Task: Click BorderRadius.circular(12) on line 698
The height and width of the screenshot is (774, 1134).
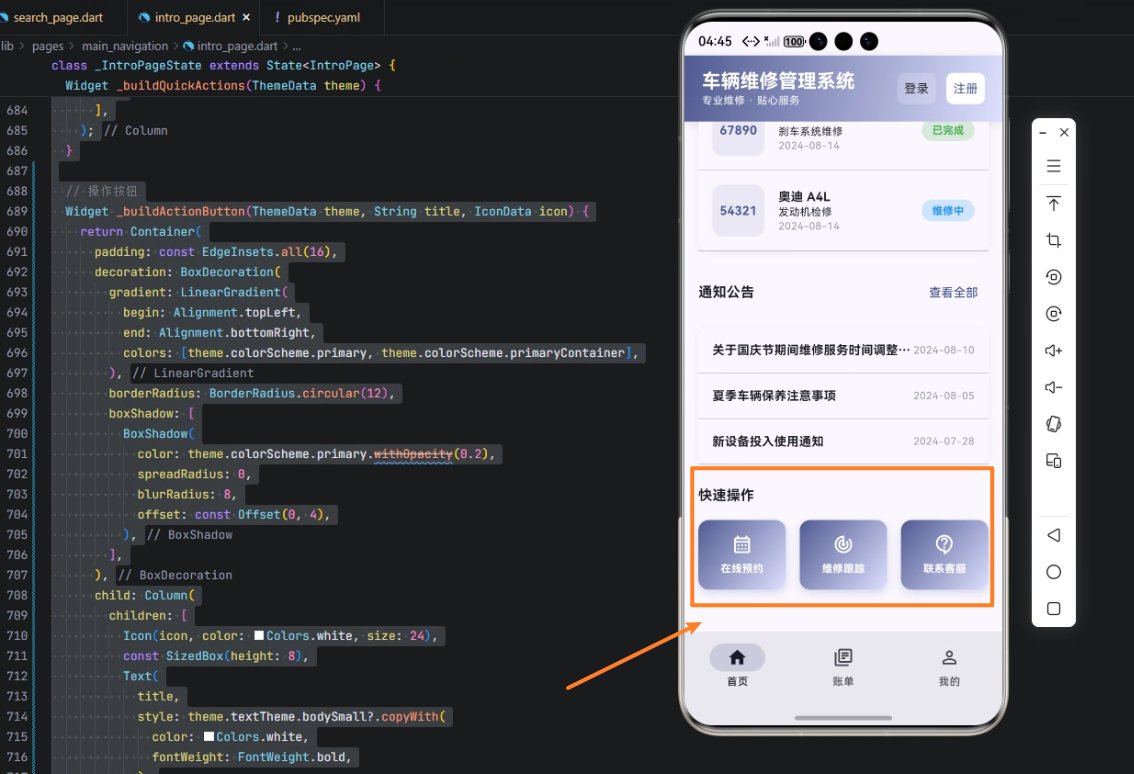Action: point(299,394)
